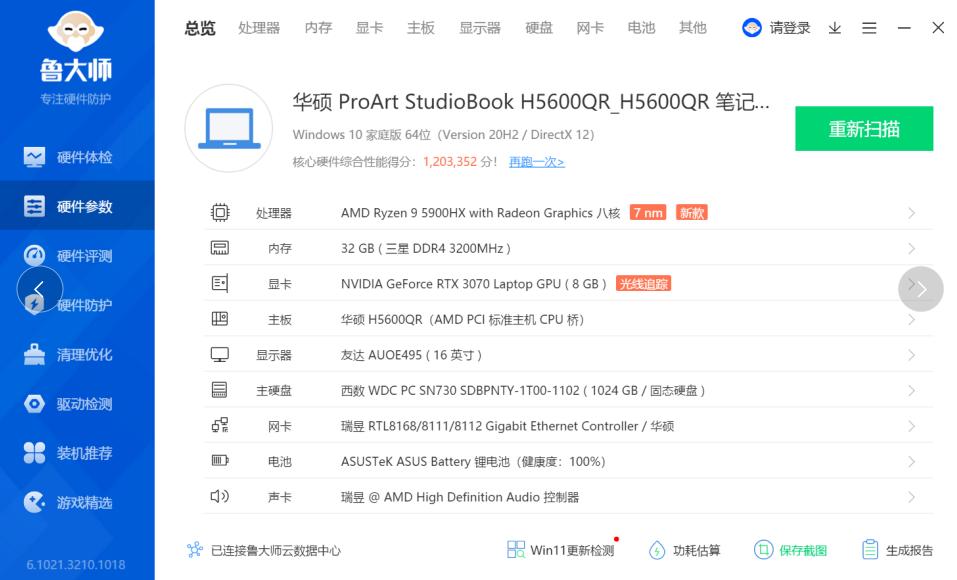Click the right circular navigation arrow

point(919,289)
